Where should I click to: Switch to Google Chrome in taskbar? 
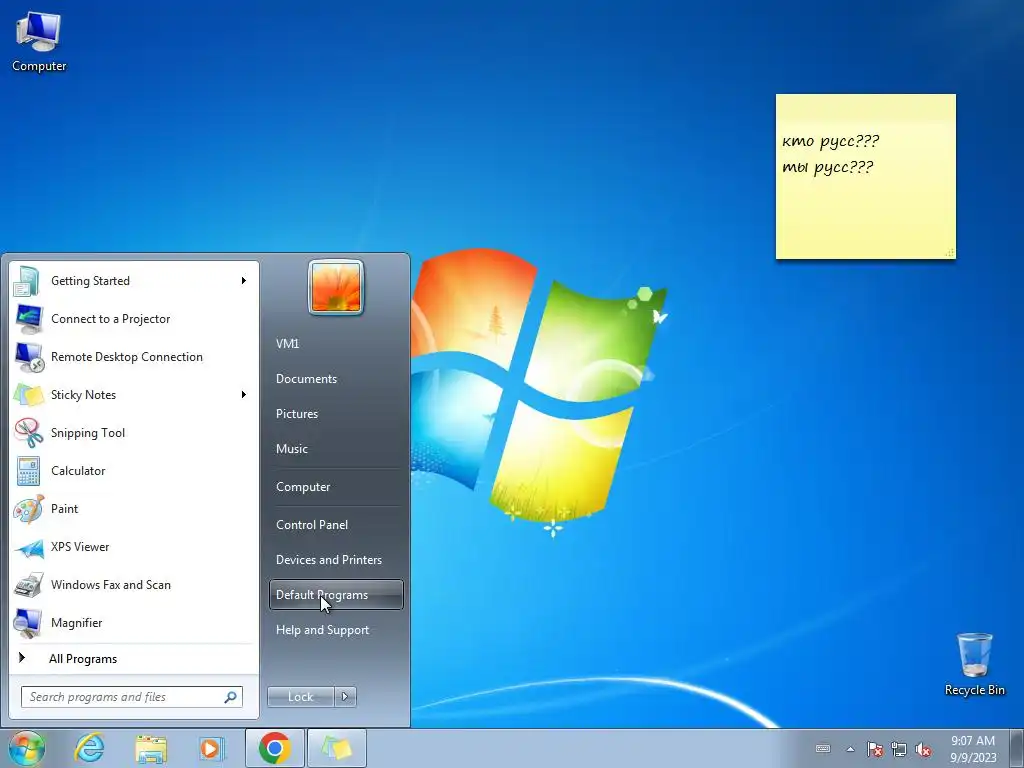click(x=275, y=748)
